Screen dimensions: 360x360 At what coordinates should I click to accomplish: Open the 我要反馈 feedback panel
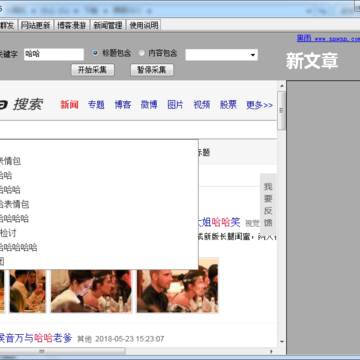click(x=268, y=205)
